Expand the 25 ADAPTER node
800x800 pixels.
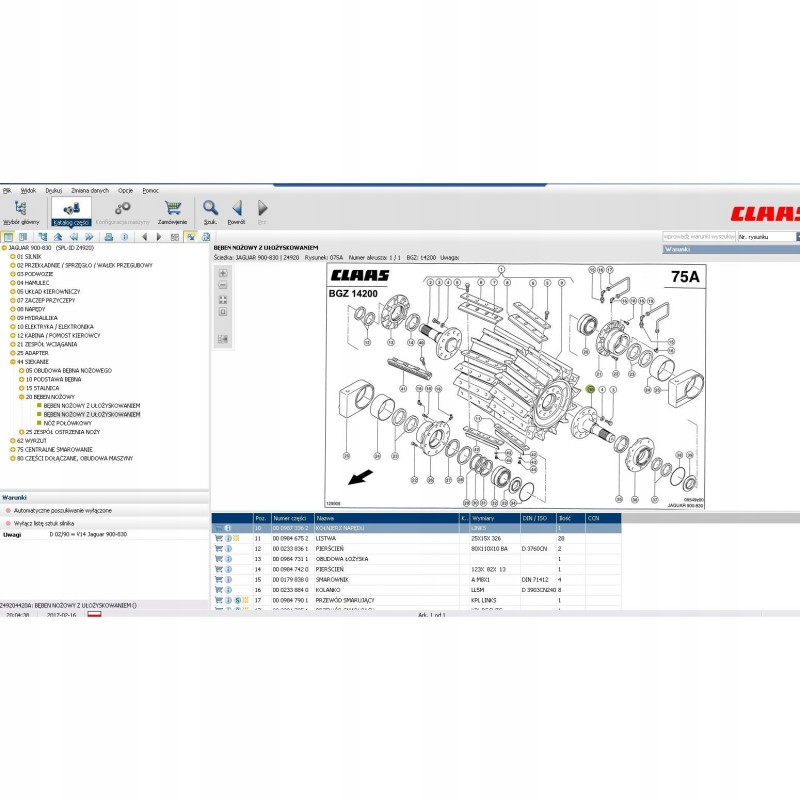pyautogui.click(x=13, y=353)
